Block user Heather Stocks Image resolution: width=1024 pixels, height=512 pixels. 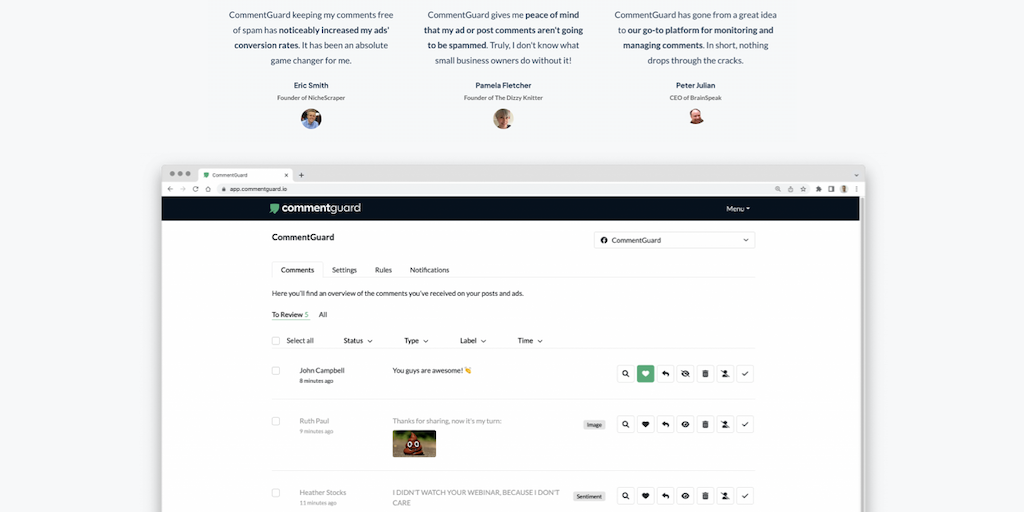point(725,496)
